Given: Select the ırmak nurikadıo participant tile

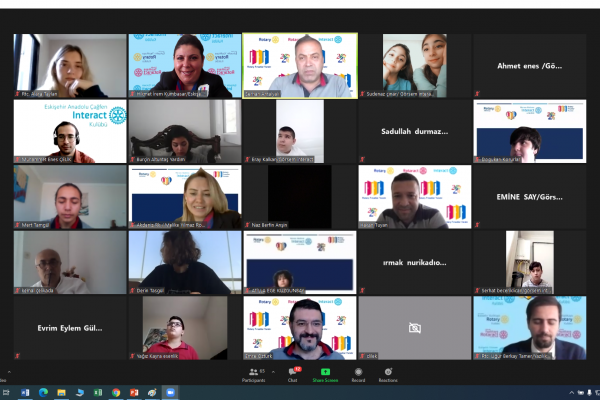Looking at the screenshot, I should (x=414, y=263).
